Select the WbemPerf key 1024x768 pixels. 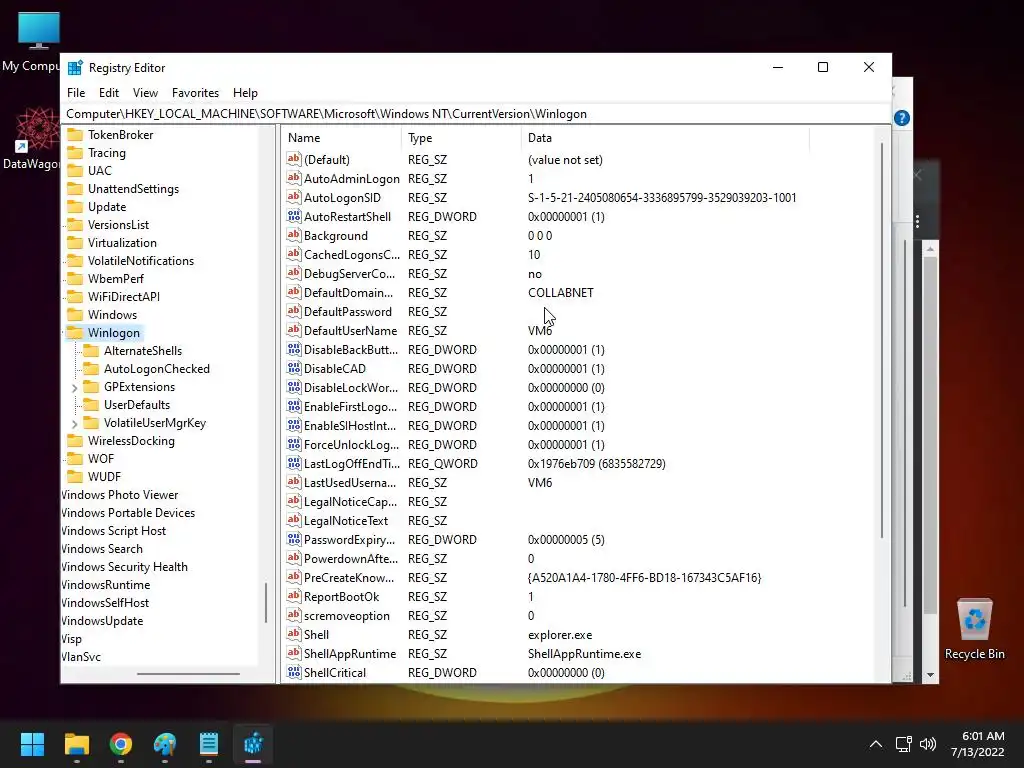116,279
